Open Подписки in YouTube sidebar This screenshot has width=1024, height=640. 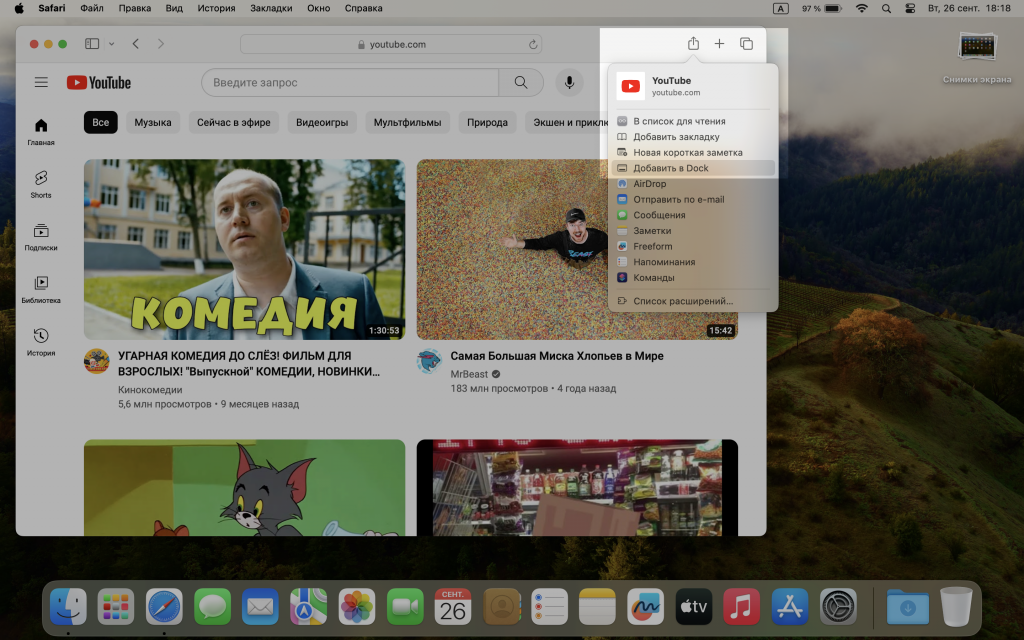tap(41, 236)
